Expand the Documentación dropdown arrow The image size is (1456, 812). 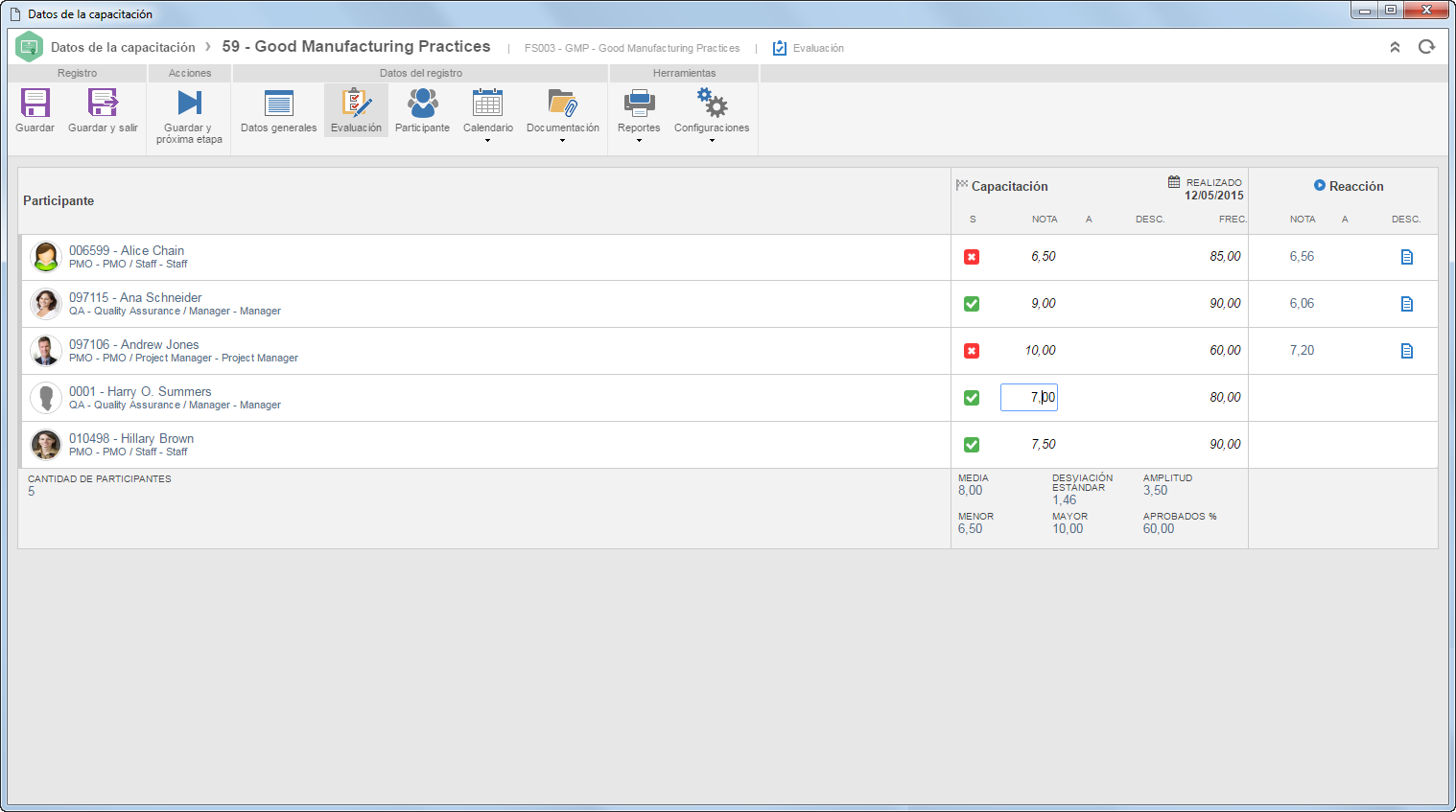coord(562,141)
